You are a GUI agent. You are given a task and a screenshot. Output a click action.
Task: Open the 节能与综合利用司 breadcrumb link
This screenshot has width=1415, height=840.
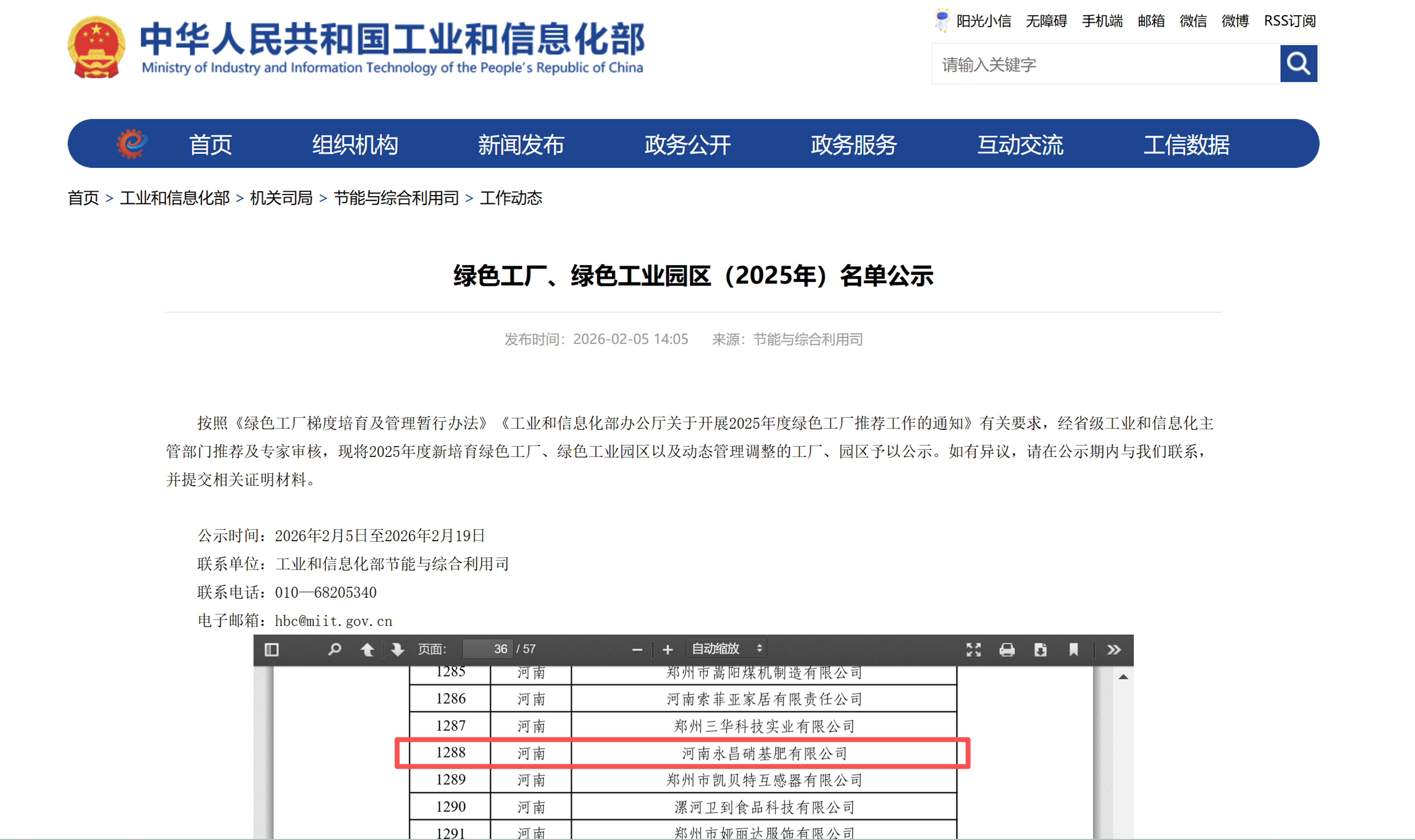point(396,199)
